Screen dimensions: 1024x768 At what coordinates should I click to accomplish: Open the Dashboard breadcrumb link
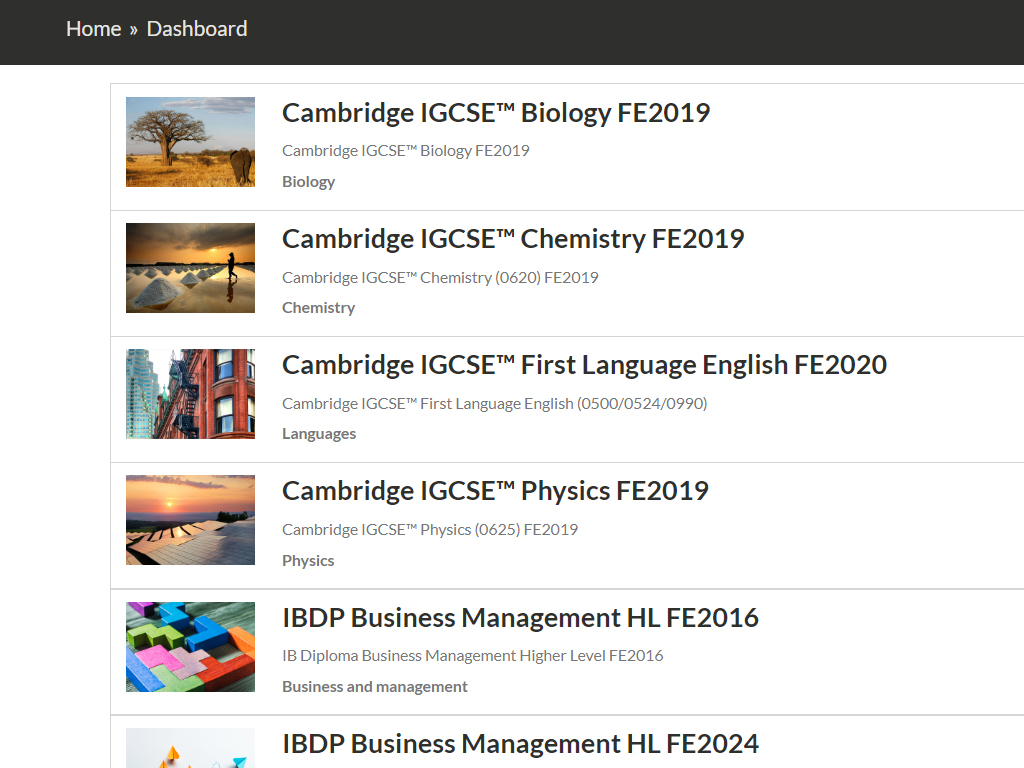coord(197,29)
